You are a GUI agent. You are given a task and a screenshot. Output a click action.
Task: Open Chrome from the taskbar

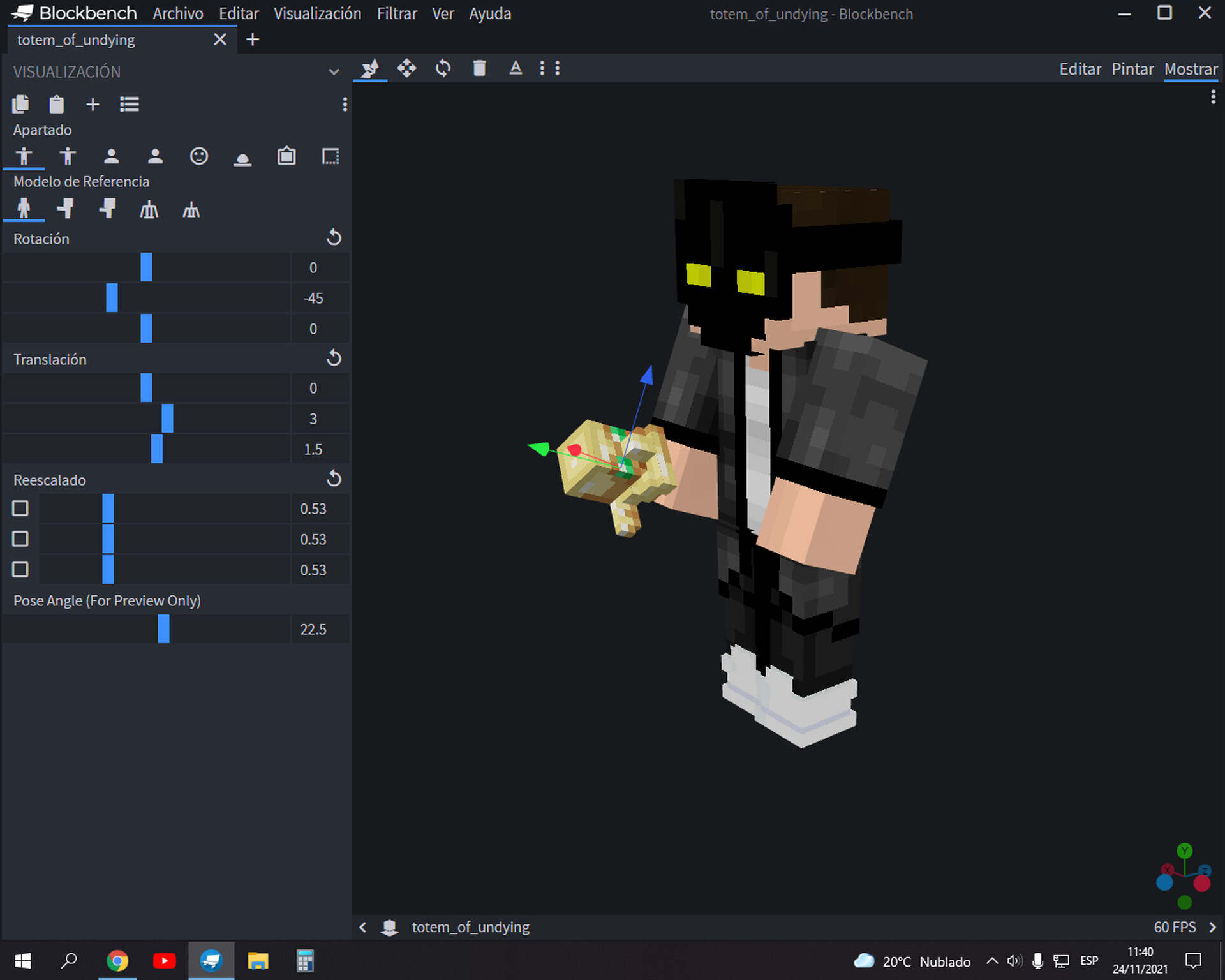click(117, 961)
